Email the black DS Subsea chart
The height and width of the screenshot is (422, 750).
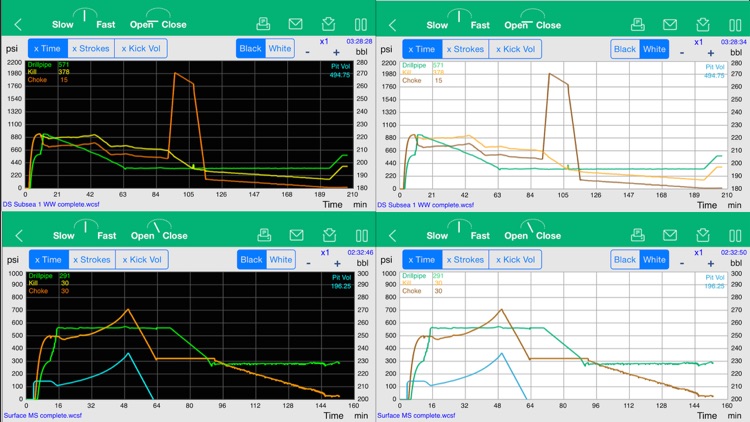(296, 24)
